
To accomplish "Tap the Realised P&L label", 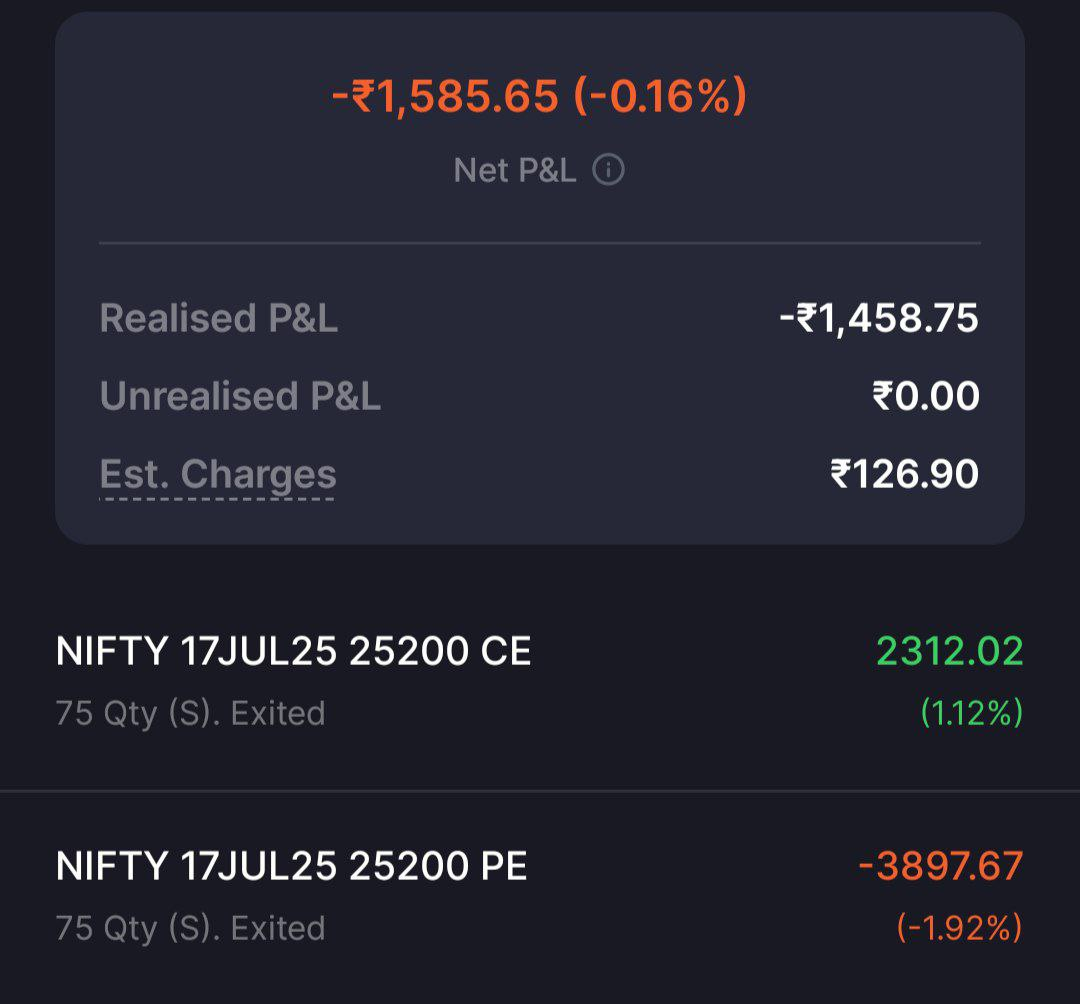I will [x=219, y=318].
